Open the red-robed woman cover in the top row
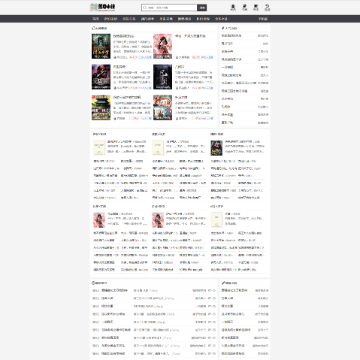Image resolution: width=360 pixels, height=360 pixels. pos(162,46)
